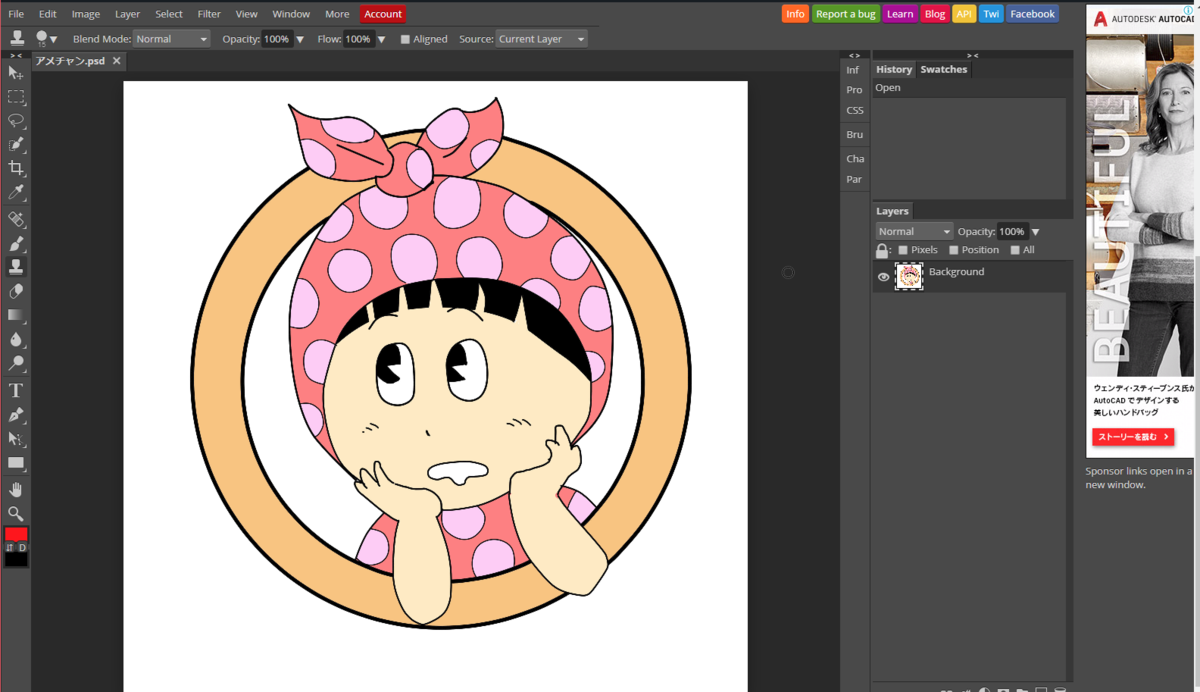The height and width of the screenshot is (692, 1200).
Task: Open the Blend Mode dropdown
Action: pyautogui.click(x=171, y=39)
